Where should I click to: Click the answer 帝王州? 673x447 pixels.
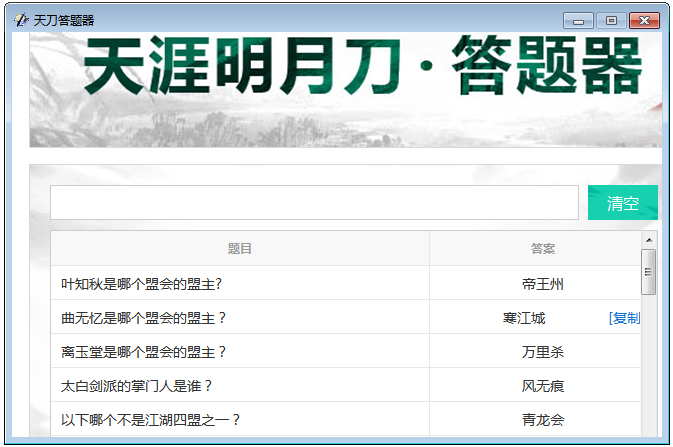coord(542,284)
